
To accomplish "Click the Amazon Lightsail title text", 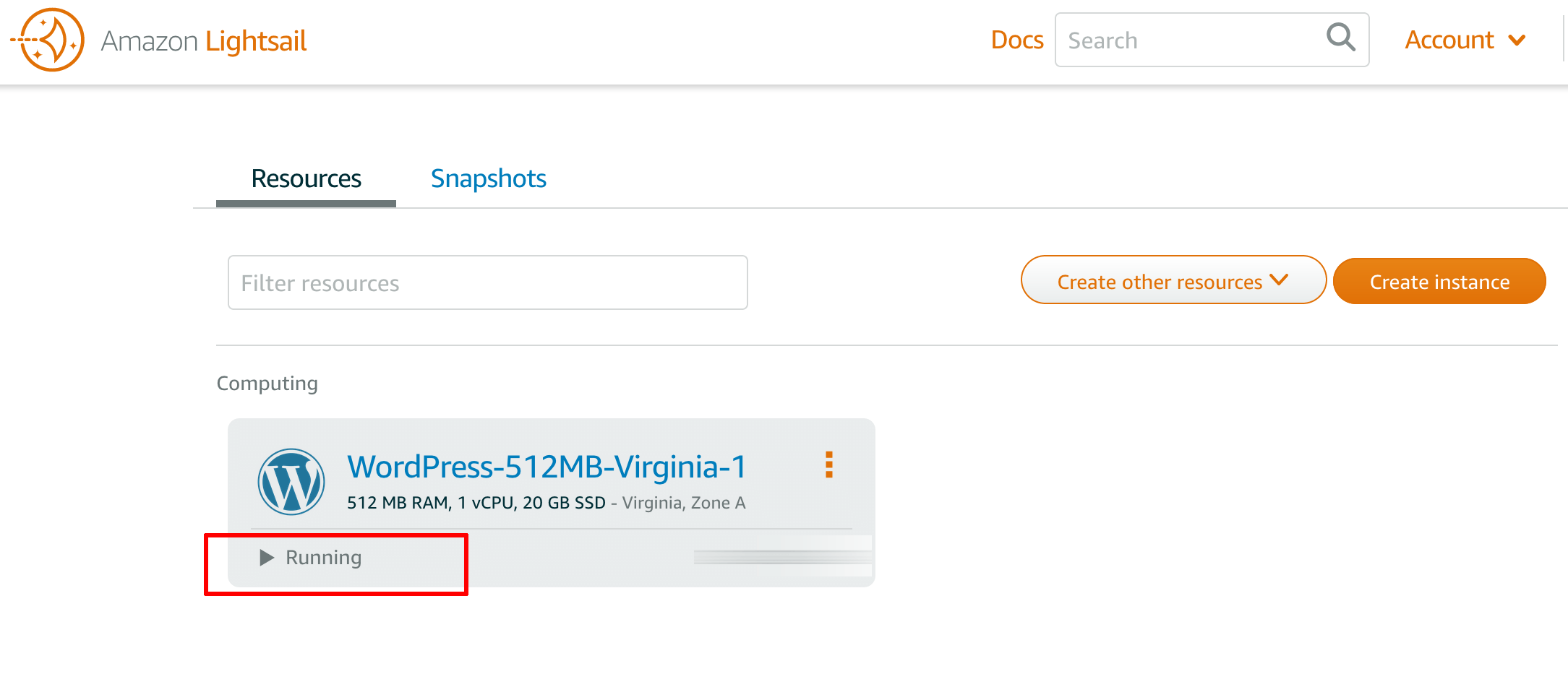I will (204, 41).
